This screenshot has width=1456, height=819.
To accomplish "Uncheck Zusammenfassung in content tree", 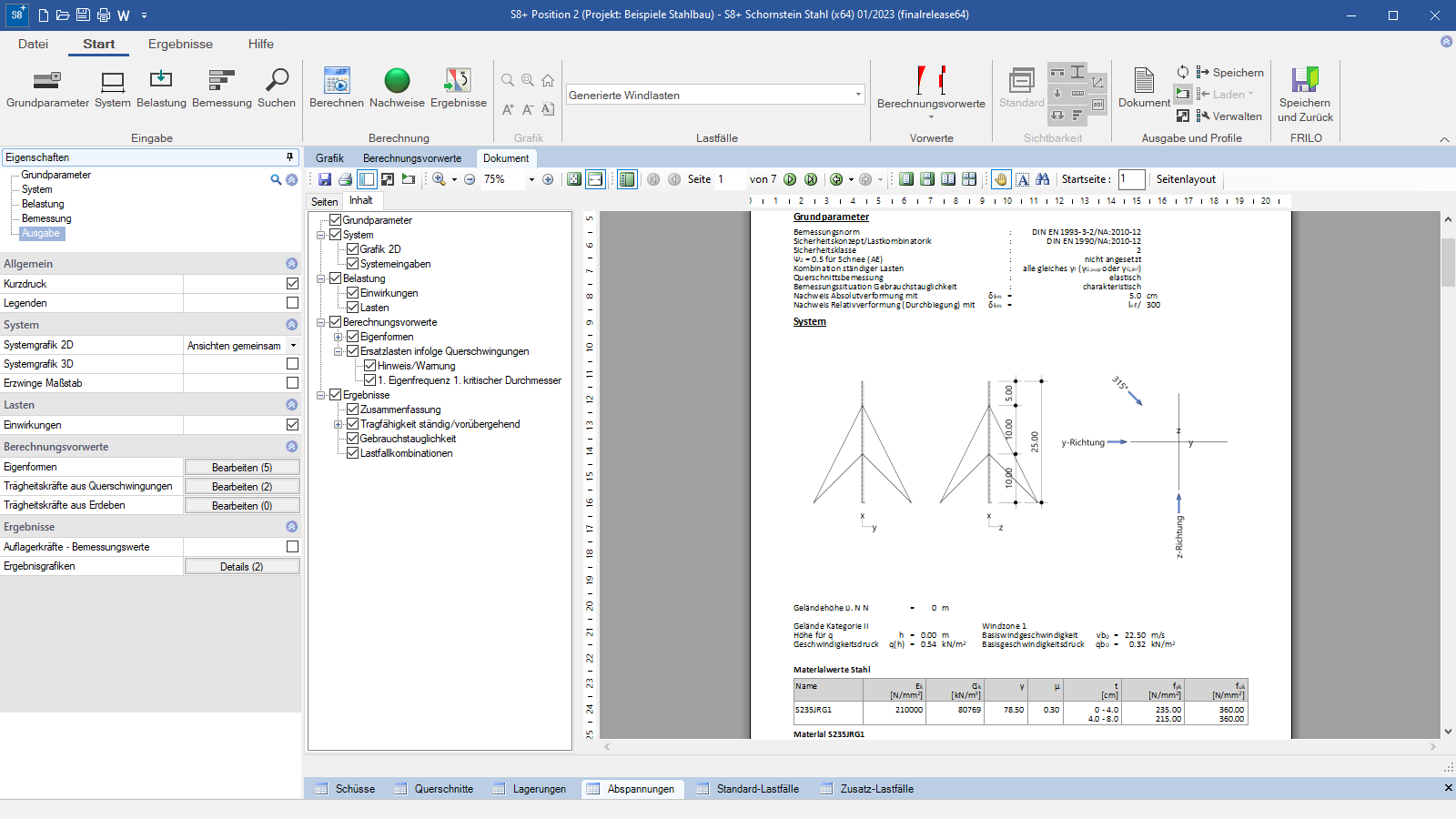I will click(353, 409).
